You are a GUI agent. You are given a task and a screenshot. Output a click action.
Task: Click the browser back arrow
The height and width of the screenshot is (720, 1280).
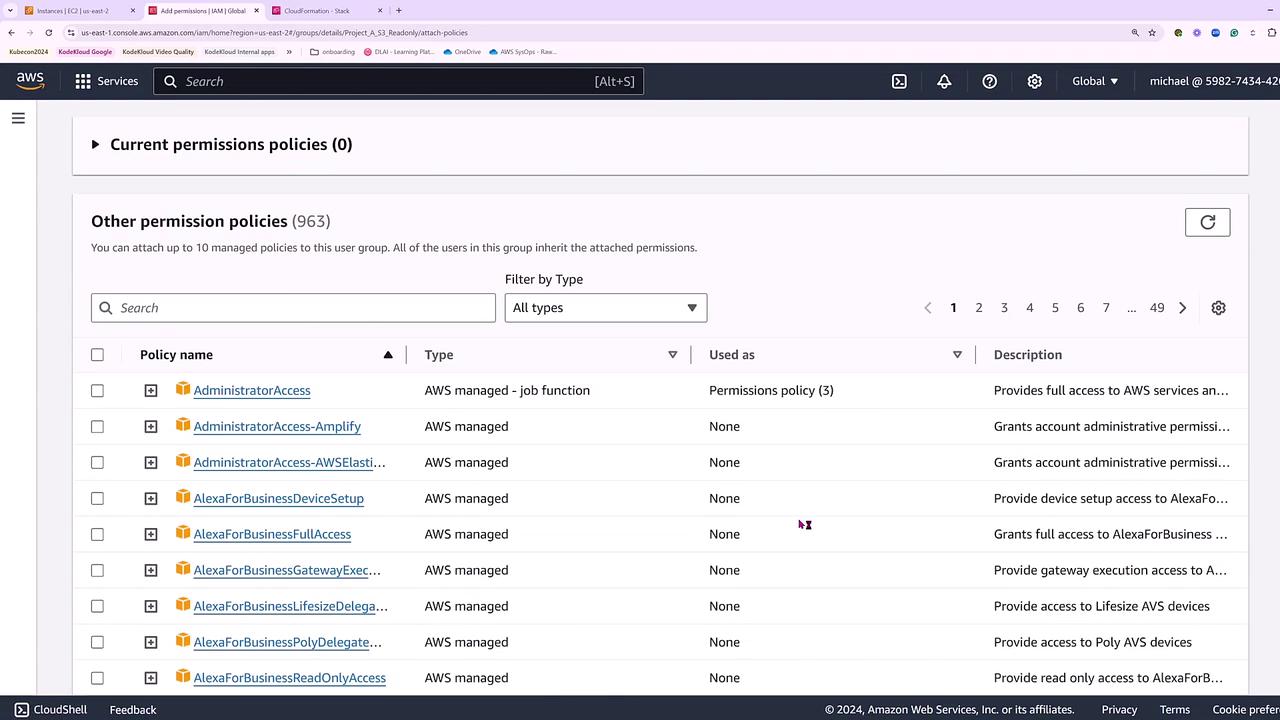pyautogui.click(x=11, y=32)
